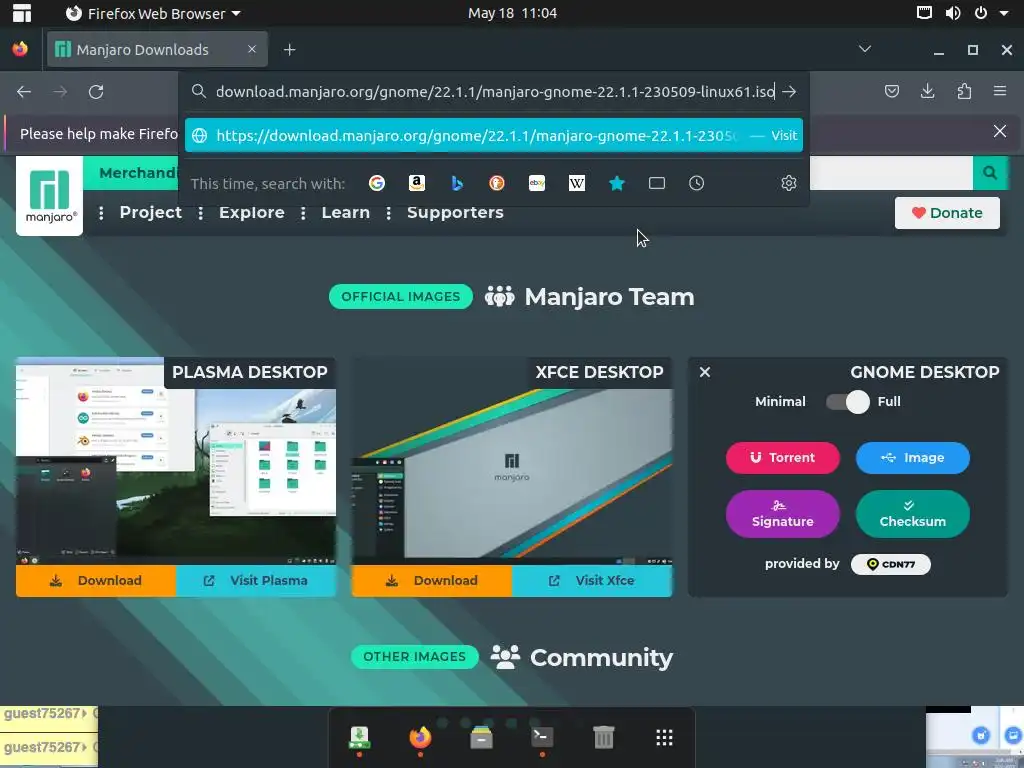Open Terminal from the dock

(x=542, y=738)
